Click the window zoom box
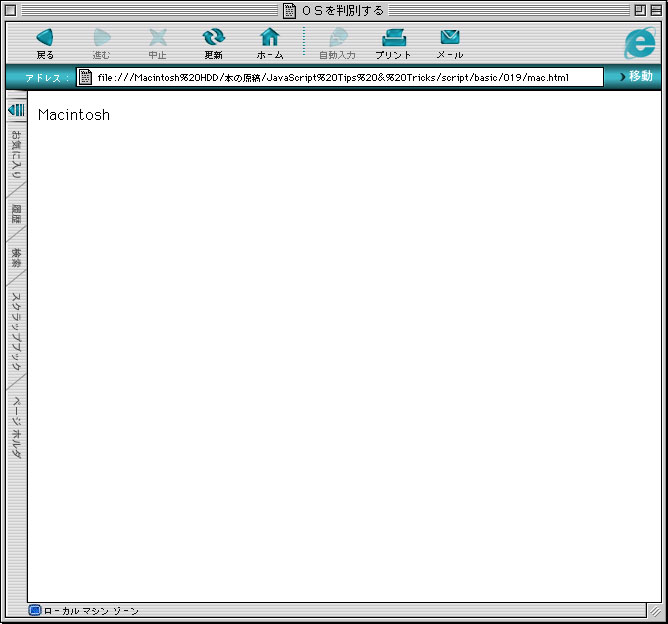The height and width of the screenshot is (624, 668). [640, 11]
